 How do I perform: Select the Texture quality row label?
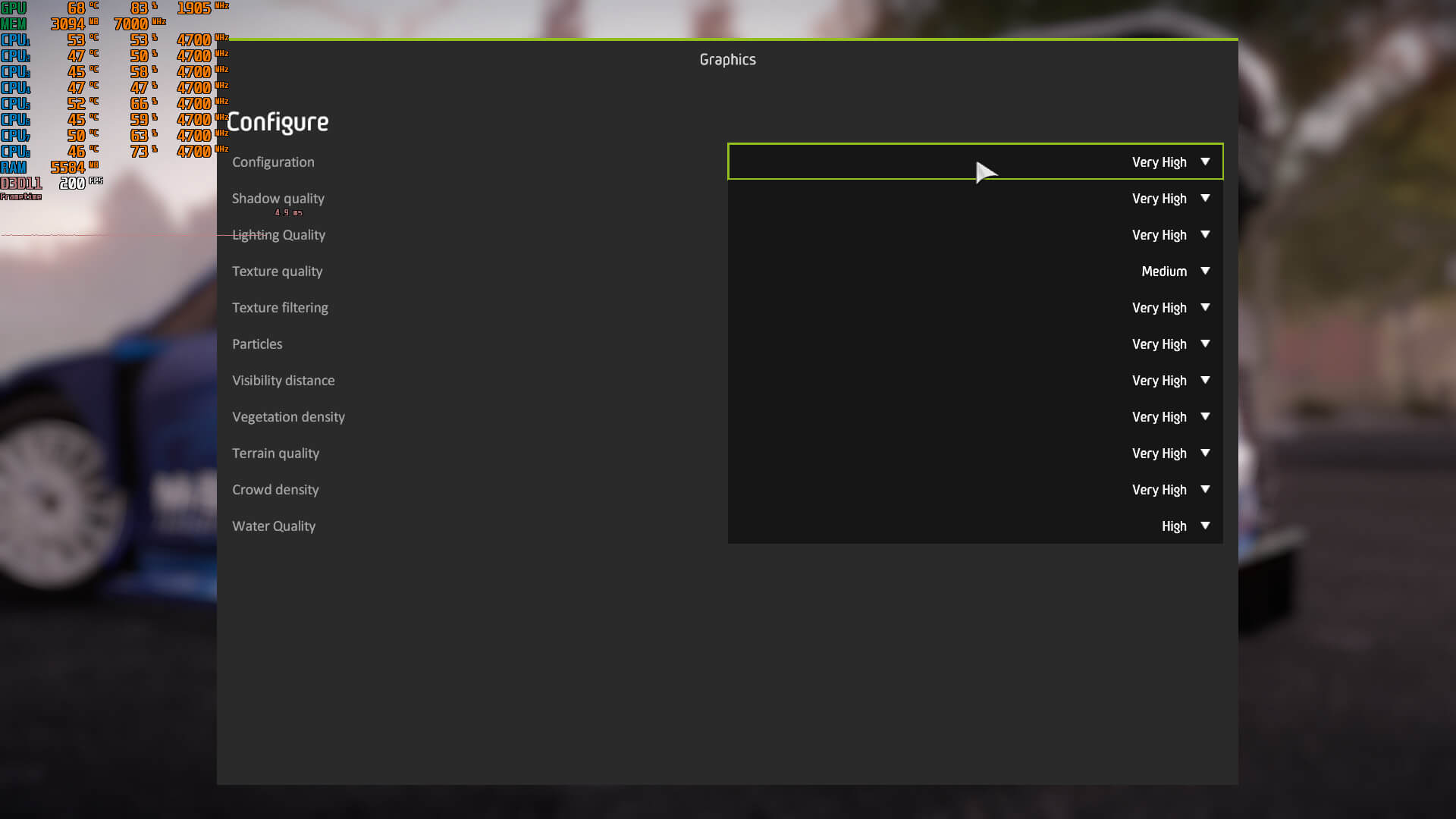pyautogui.click(x=277, y=271)
